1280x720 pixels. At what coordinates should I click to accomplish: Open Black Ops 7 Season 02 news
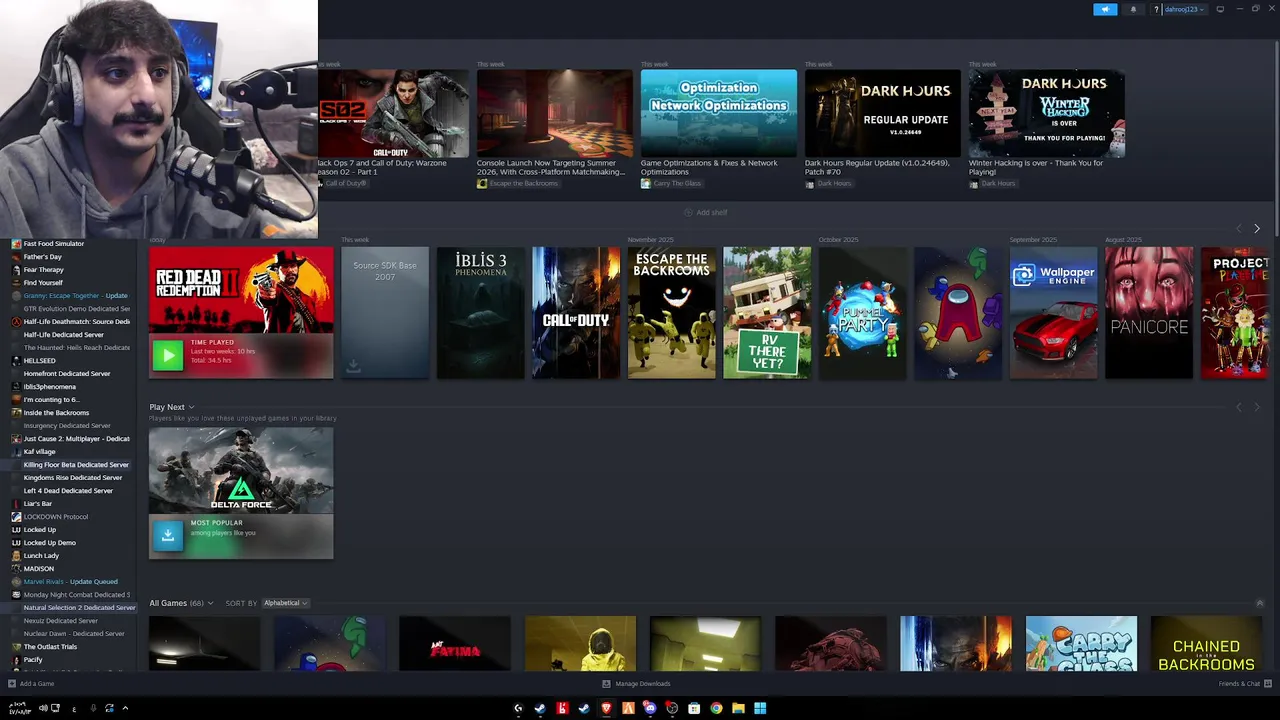pos(393,113)
